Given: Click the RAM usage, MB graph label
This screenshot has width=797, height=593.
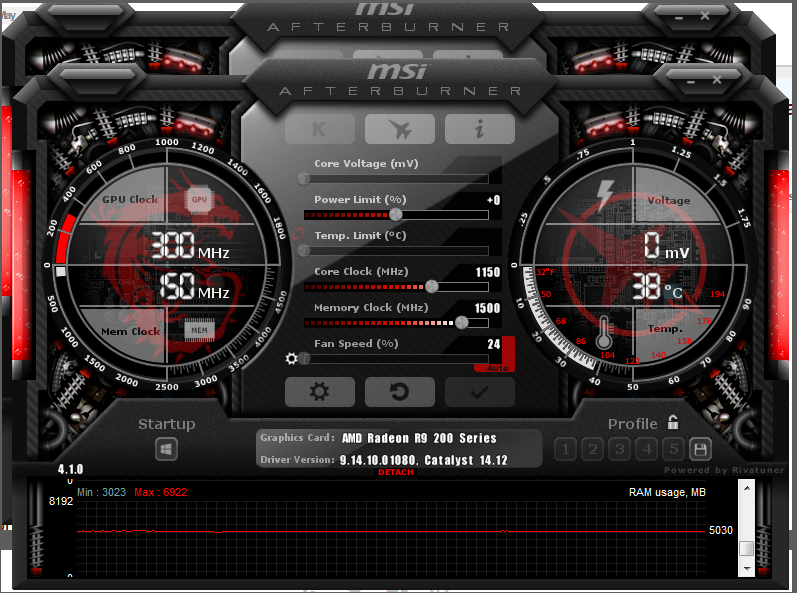Looking at the screenshot, I should (667, 492).
